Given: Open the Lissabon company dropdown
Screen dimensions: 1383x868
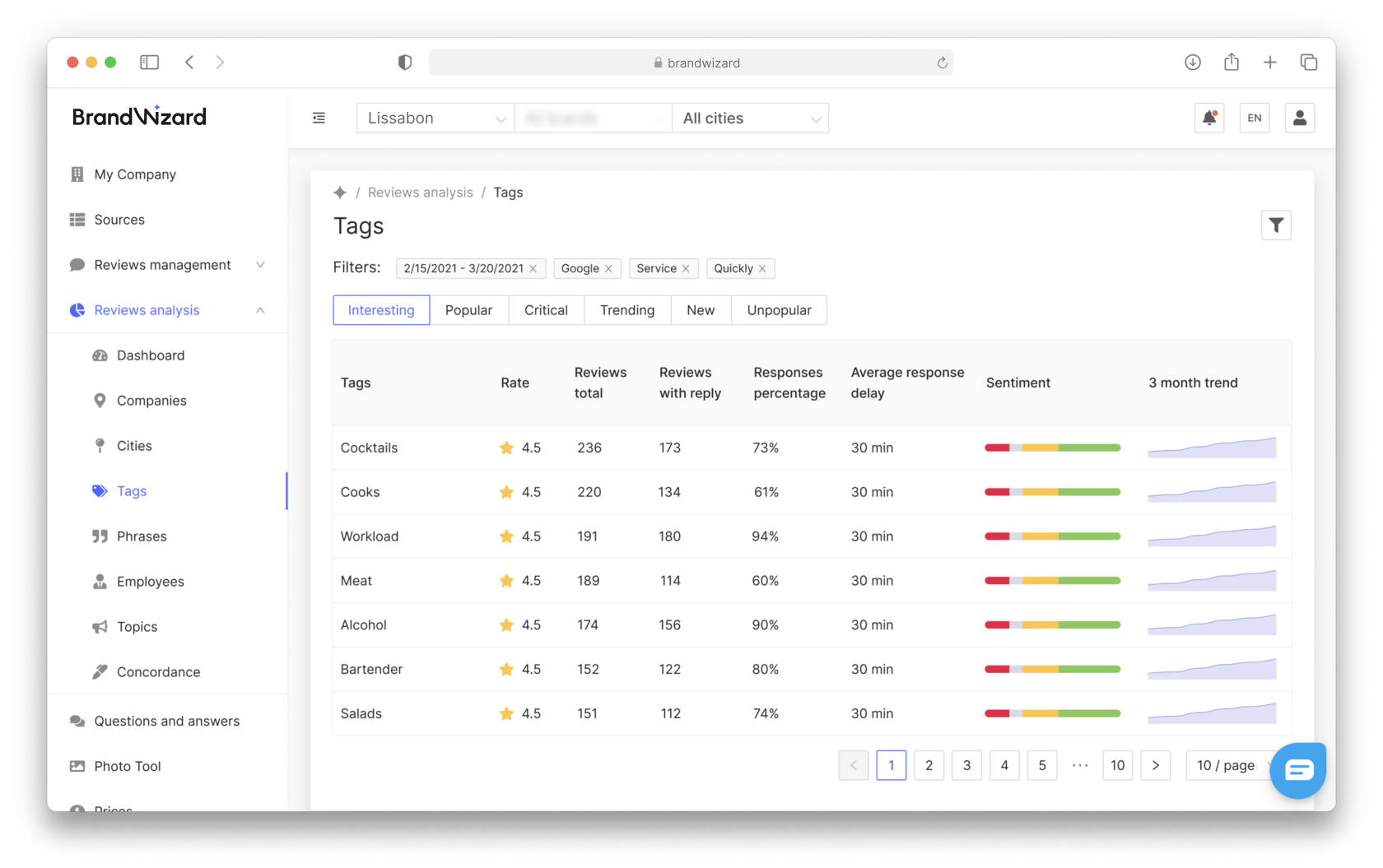Looking at the screenshot, I should click(435, 118).
